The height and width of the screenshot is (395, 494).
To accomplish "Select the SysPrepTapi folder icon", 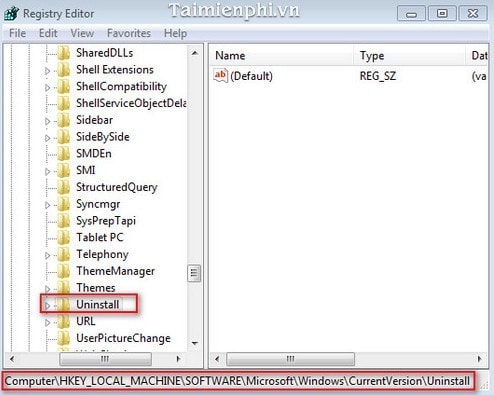I will [64, 221].
